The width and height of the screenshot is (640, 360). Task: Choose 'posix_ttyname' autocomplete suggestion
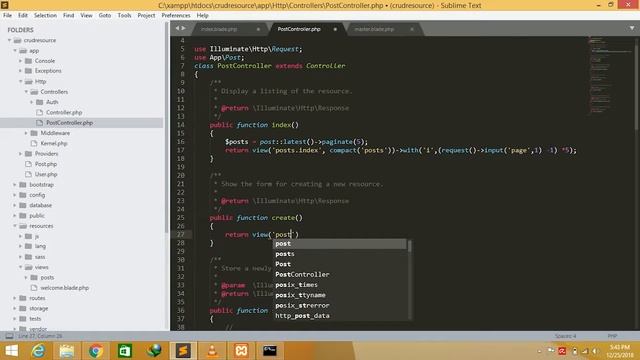click(340, 295)
